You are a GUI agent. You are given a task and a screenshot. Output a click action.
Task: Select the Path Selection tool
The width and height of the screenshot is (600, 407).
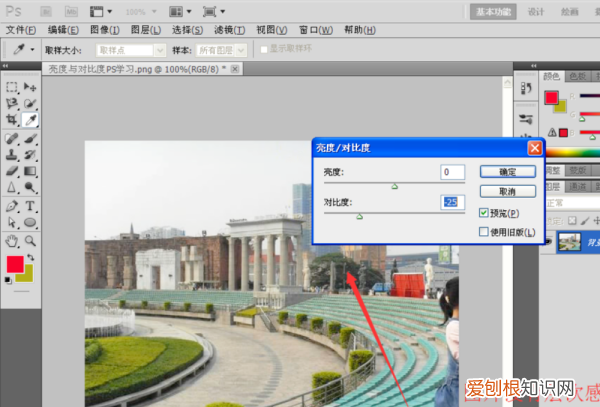12,222
